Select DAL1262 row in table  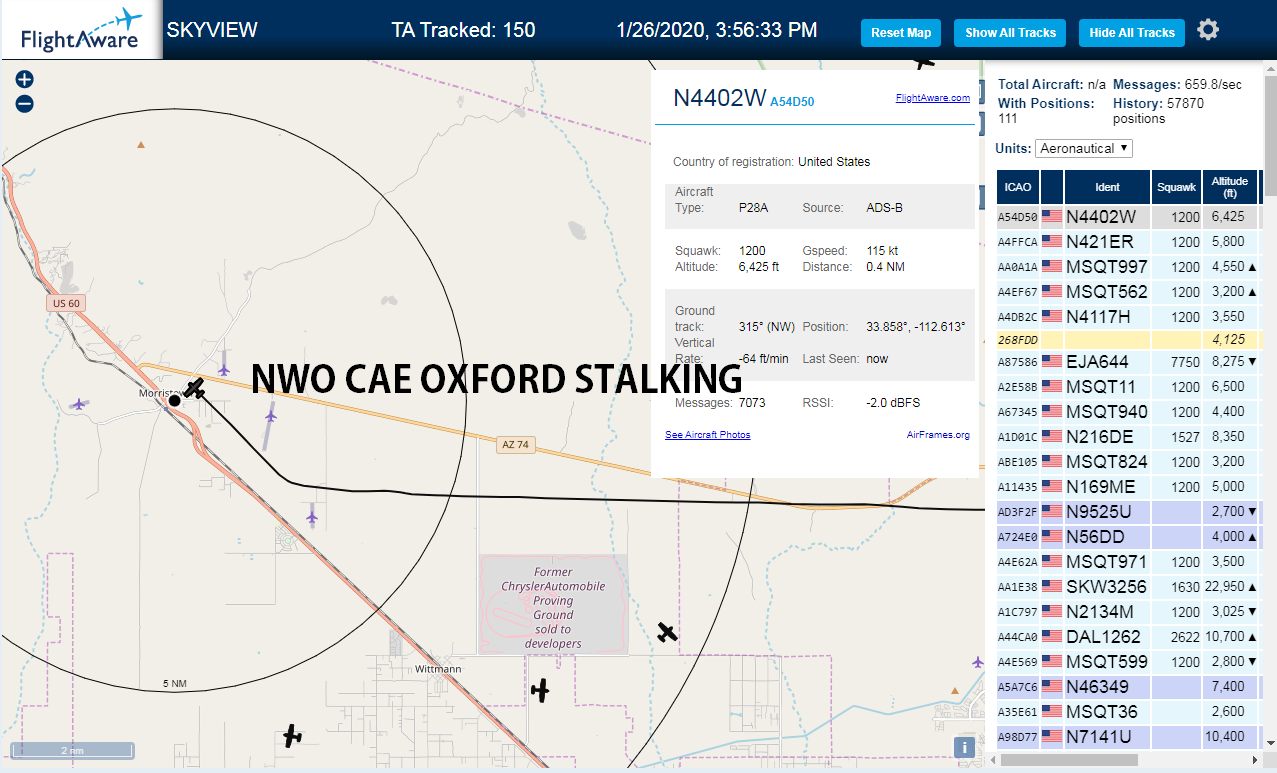click(x=1128, y=636)
